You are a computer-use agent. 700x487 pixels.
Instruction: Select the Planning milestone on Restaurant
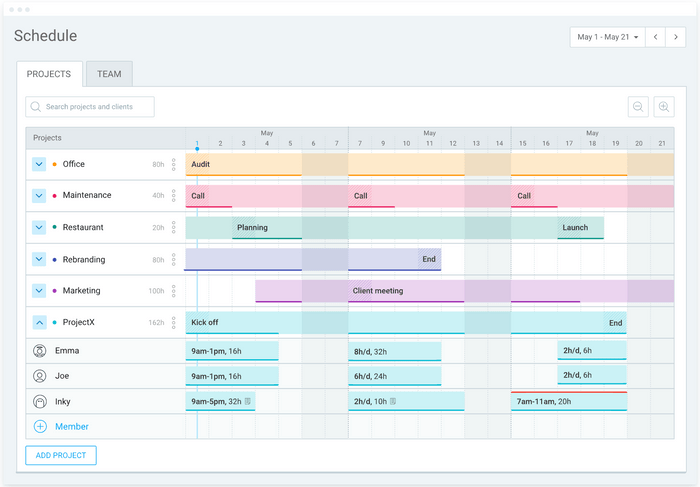252,227
